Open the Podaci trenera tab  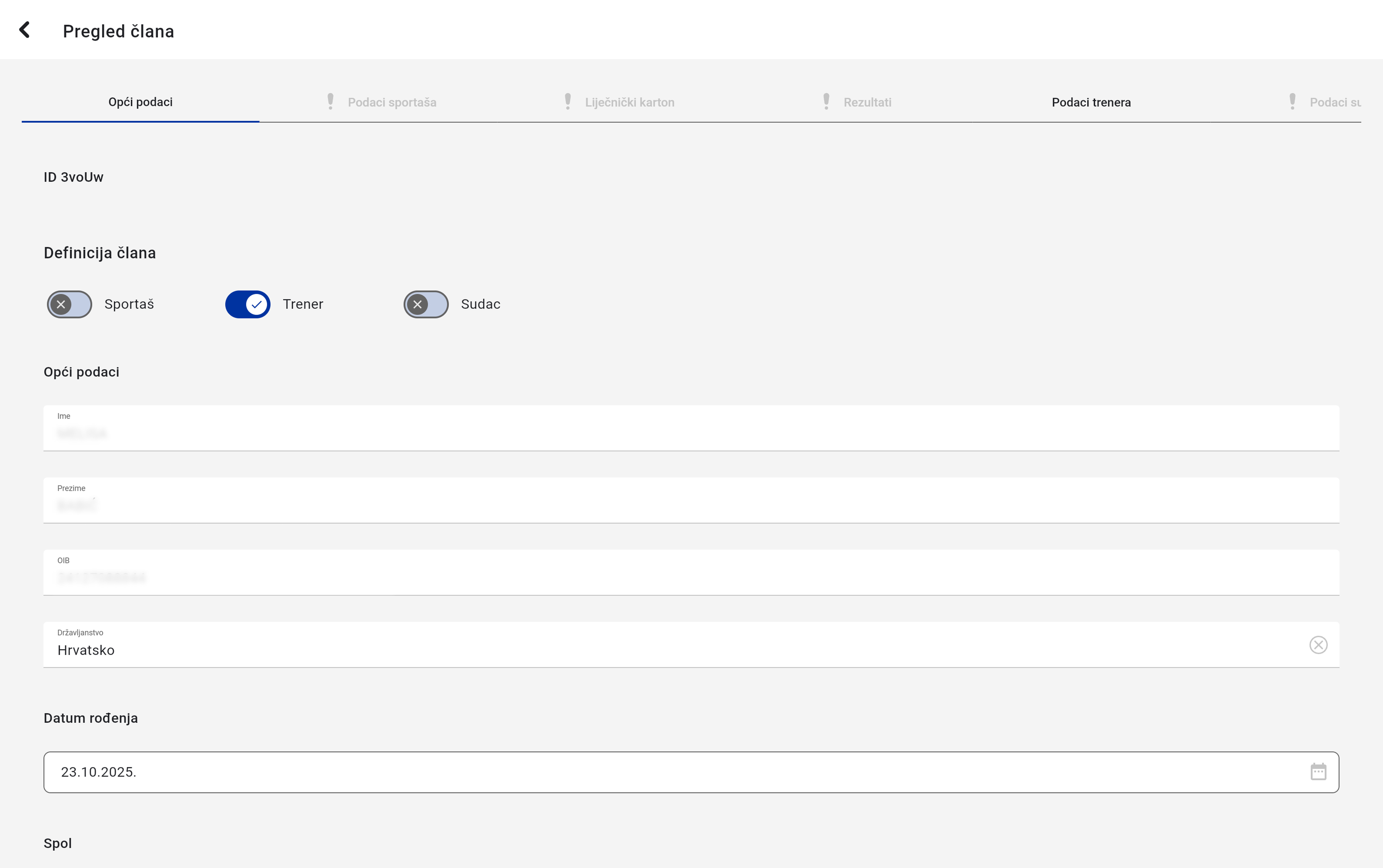[x=1091, y=102]
